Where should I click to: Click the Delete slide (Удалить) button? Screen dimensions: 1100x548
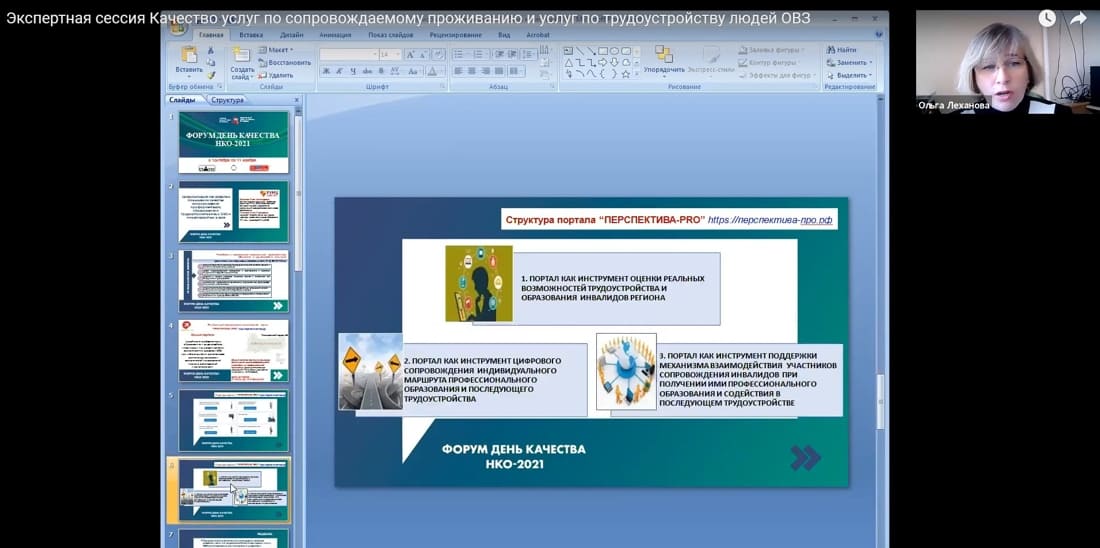pyautogui.click(x=276, y=75)
